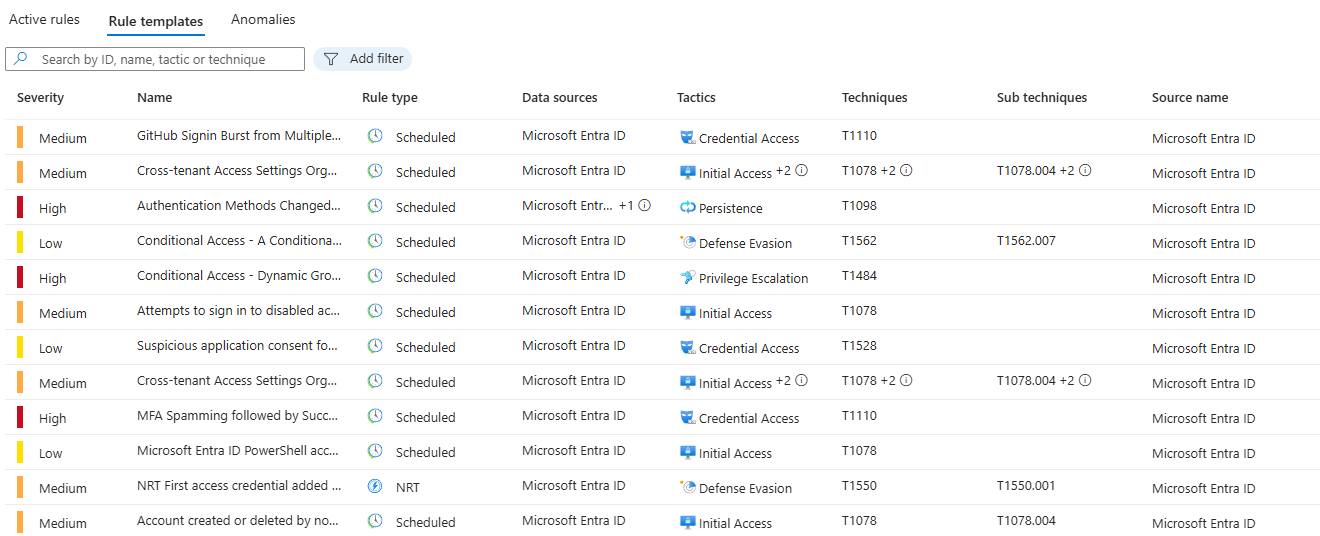The width and height of the screenshot is (1320, 536).
Task: Sort by the Rule type column header
Action: pyautogui.click(x=390, y=98)
